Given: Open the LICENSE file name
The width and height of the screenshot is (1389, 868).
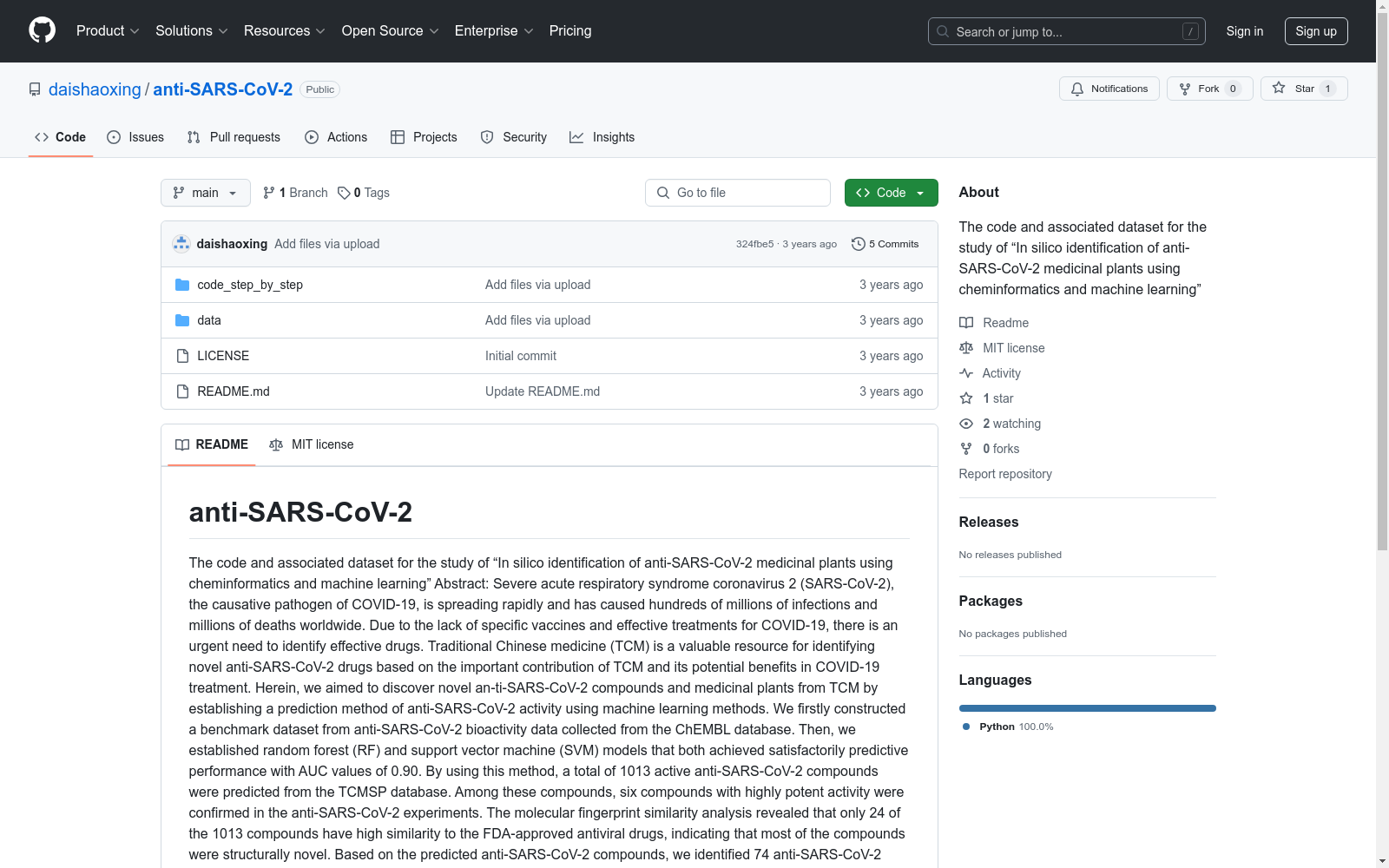Looking at the screenshot, I should click(x=223, y=356).
